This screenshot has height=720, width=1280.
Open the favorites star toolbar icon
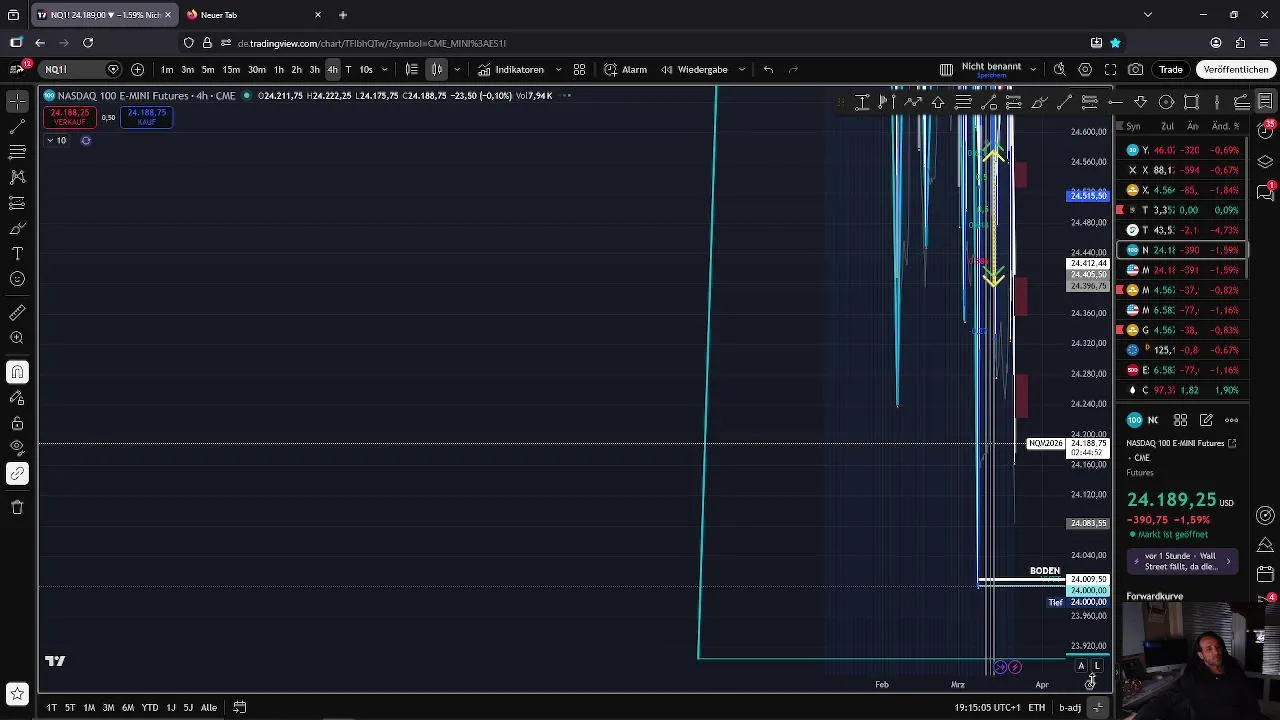17,693
